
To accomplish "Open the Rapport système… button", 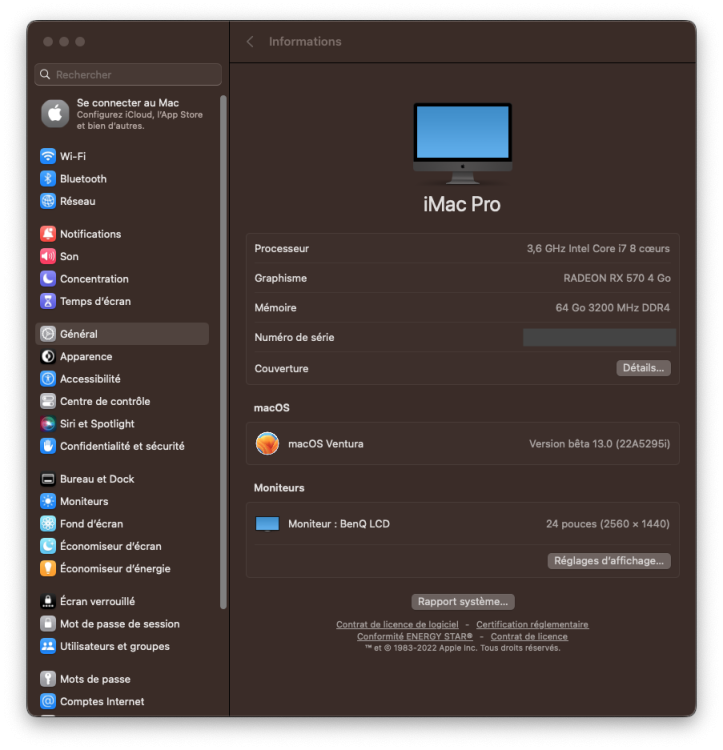I will coord(463,602).
